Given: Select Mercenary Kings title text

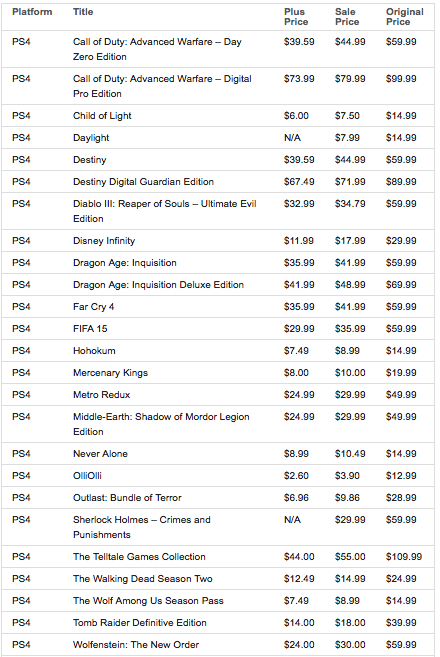Looking at the screenshot, I should click(110, 373).
